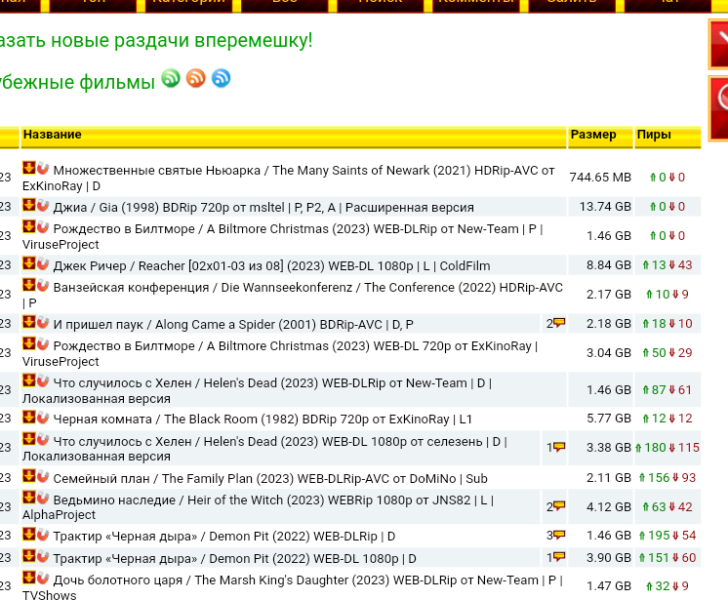Select the 13.74 GB size value

pos(605,207)
